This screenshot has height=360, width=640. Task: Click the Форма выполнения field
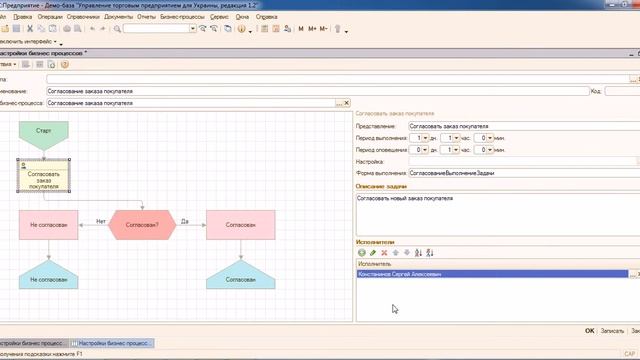[524, 173]
